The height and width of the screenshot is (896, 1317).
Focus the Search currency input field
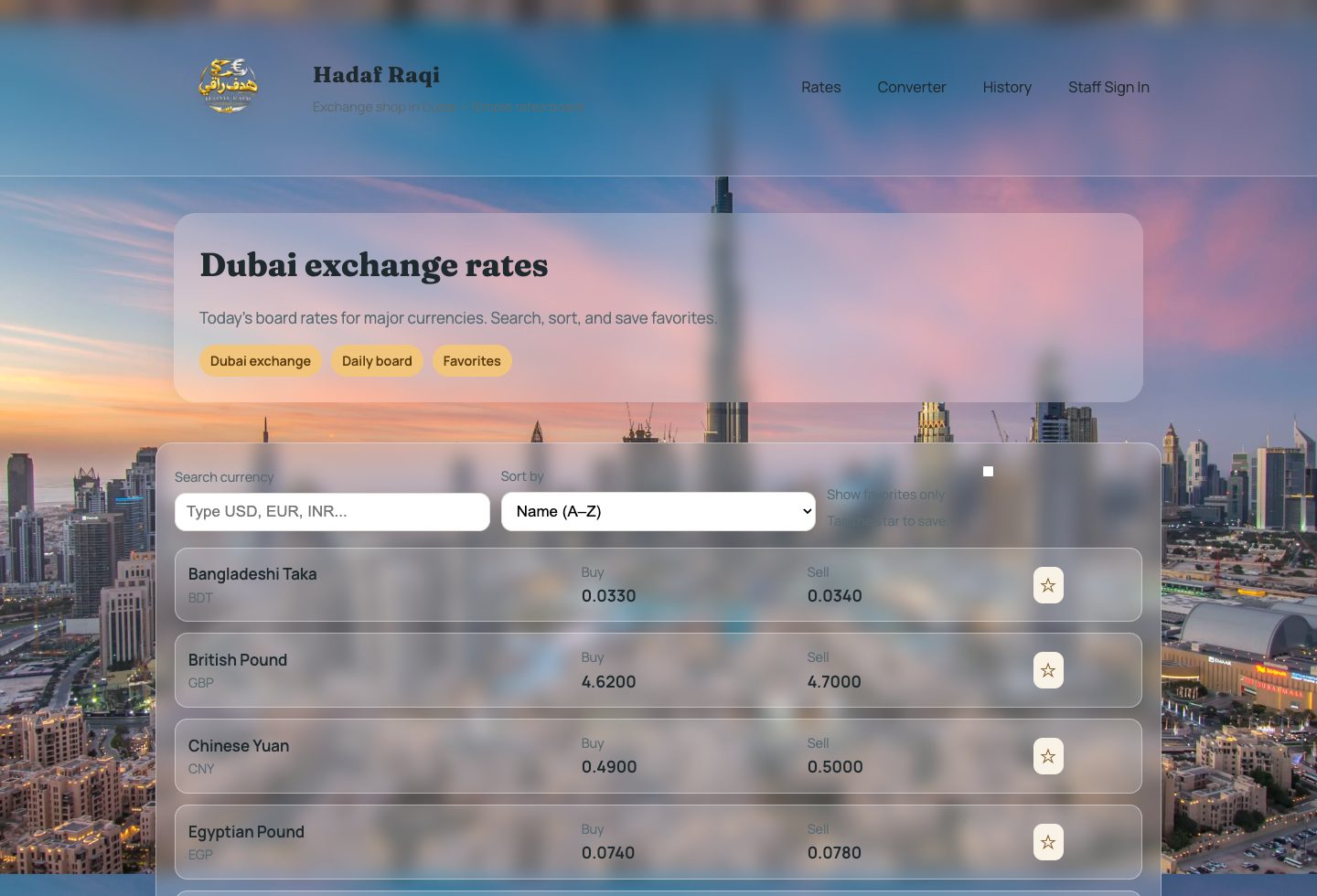332,512
